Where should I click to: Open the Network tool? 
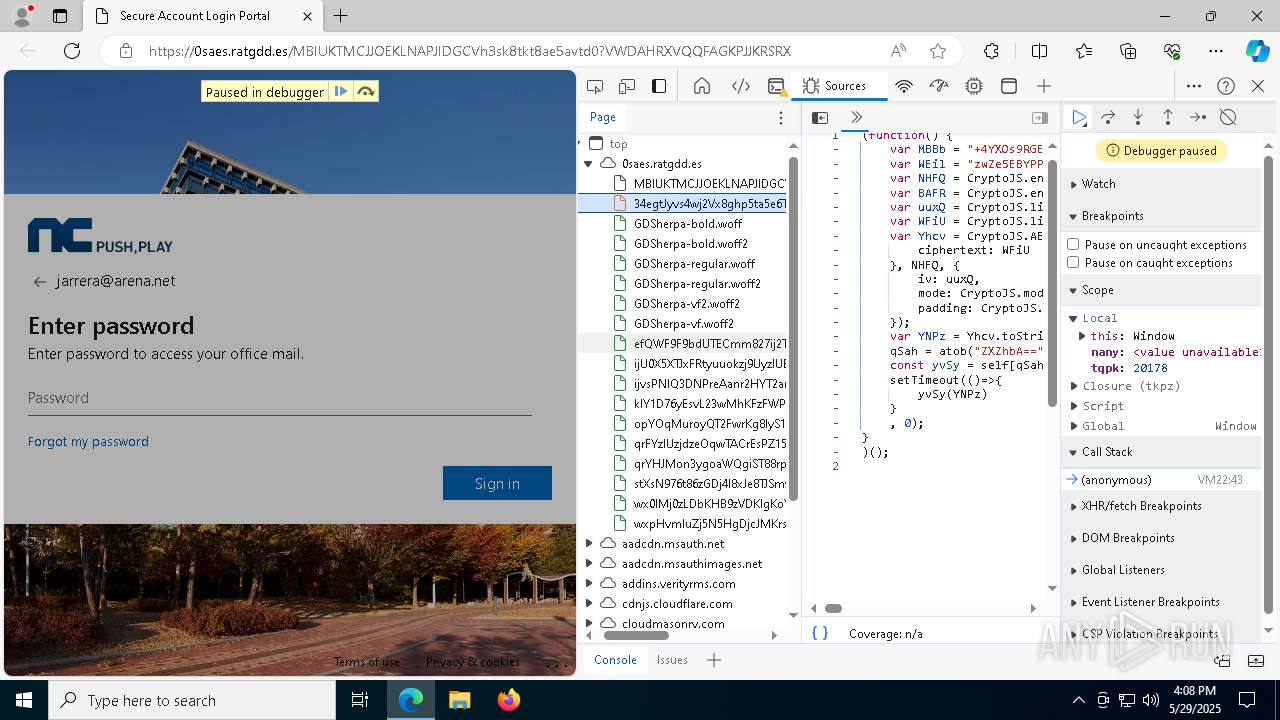click(904, 86)
